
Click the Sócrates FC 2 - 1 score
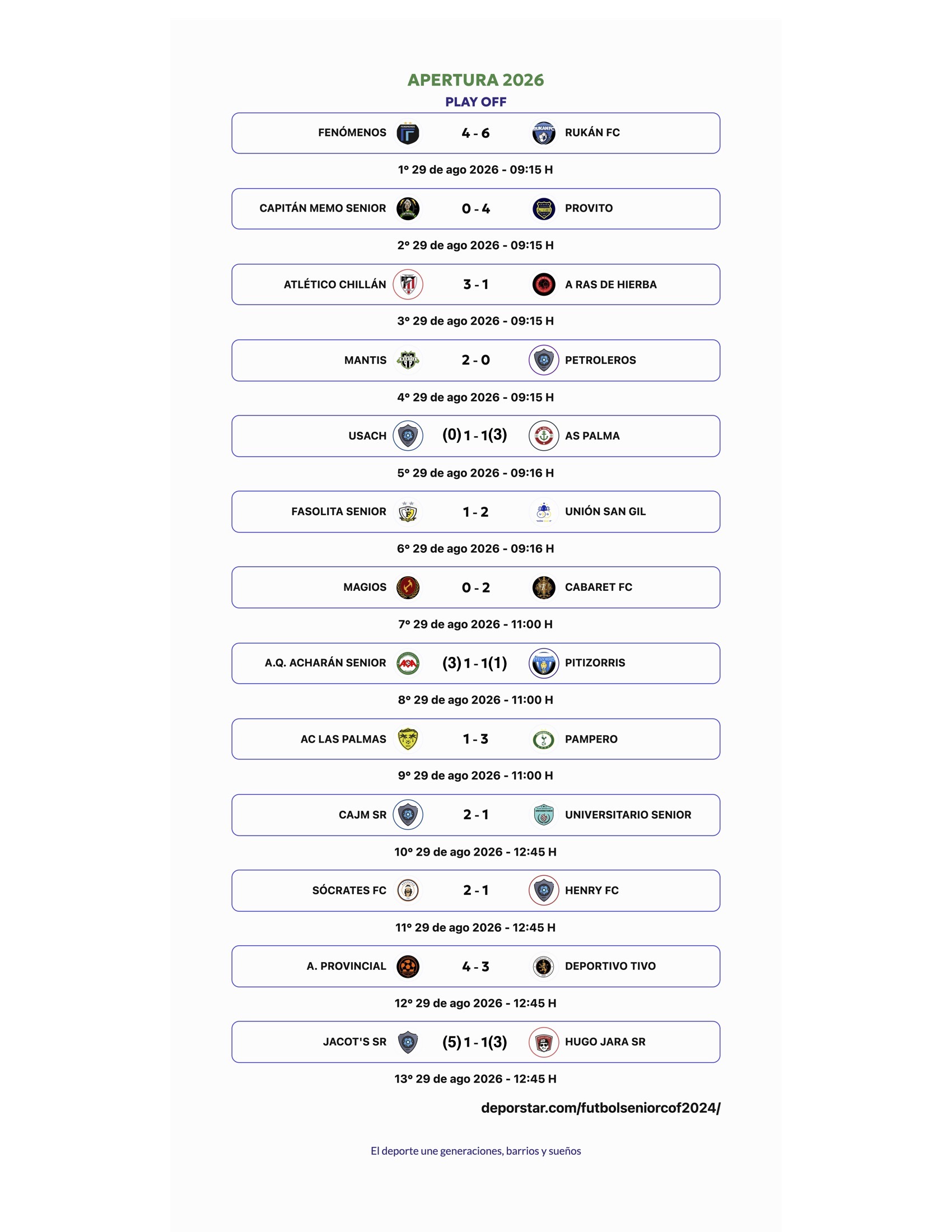[476, 890]
